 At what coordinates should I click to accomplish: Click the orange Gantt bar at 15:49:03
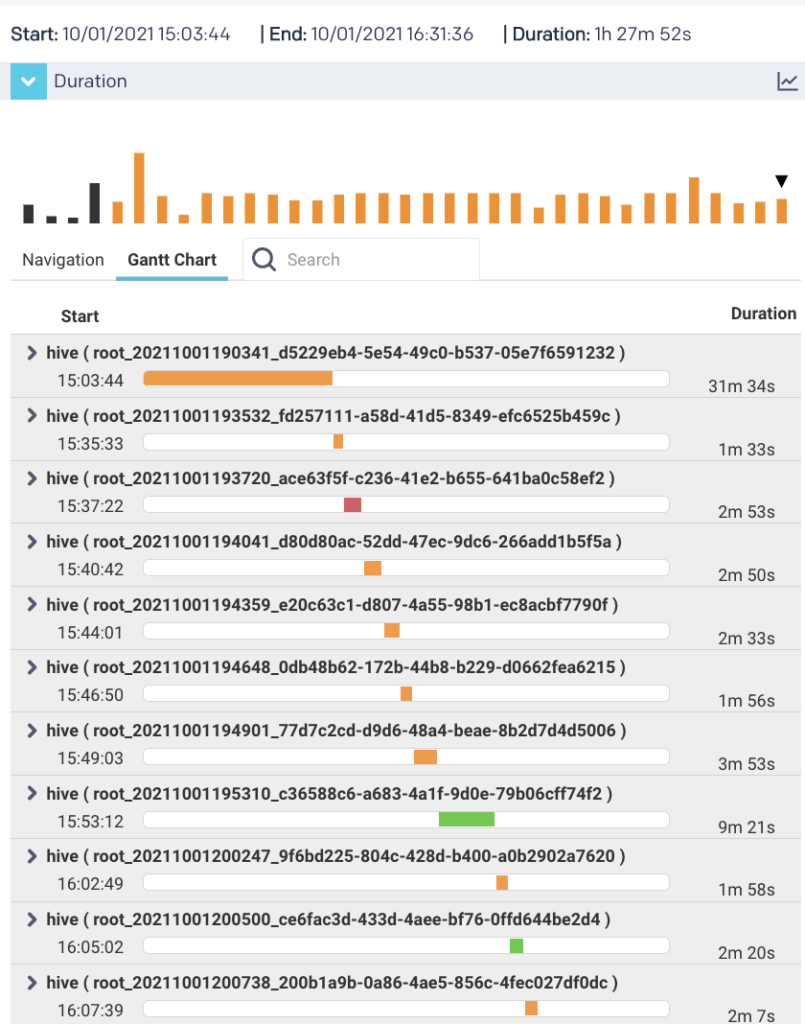pyautogui.click(x=426, y=757)
